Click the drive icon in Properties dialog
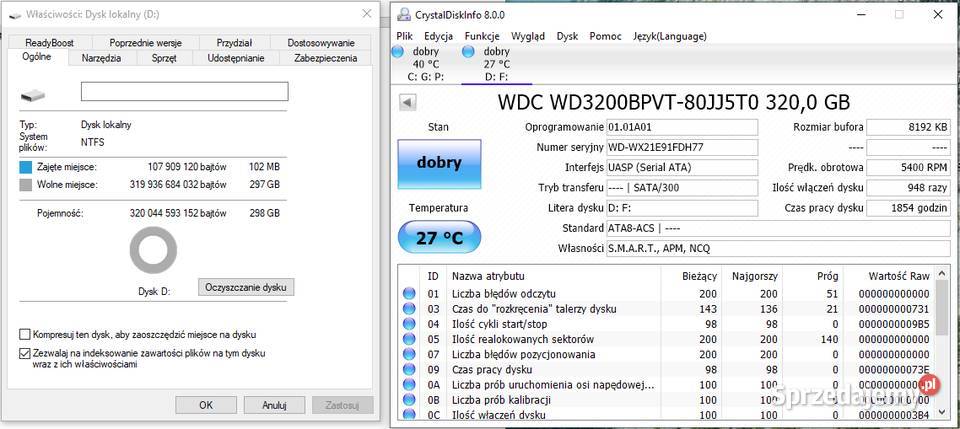This screenshot has width=960, height=429. [32, 95]
